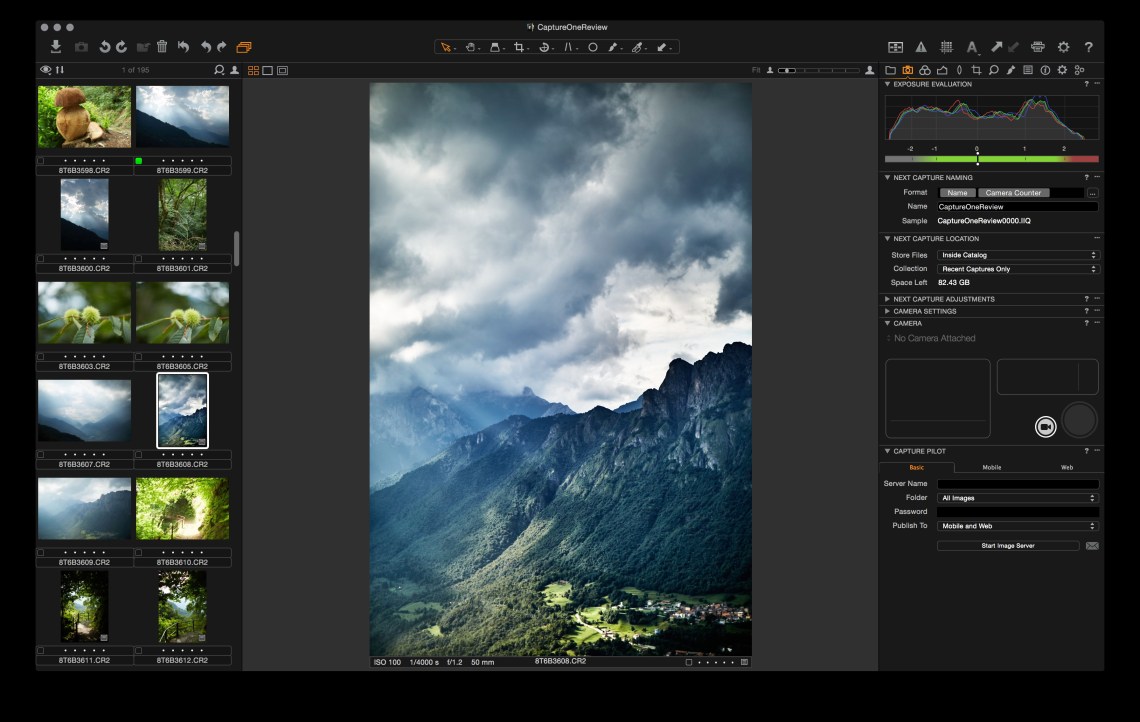This screenshot has width=1140, height=722.
Task: Toggle the exposure warning triangle icon
Action: click(x=921, y=47)
